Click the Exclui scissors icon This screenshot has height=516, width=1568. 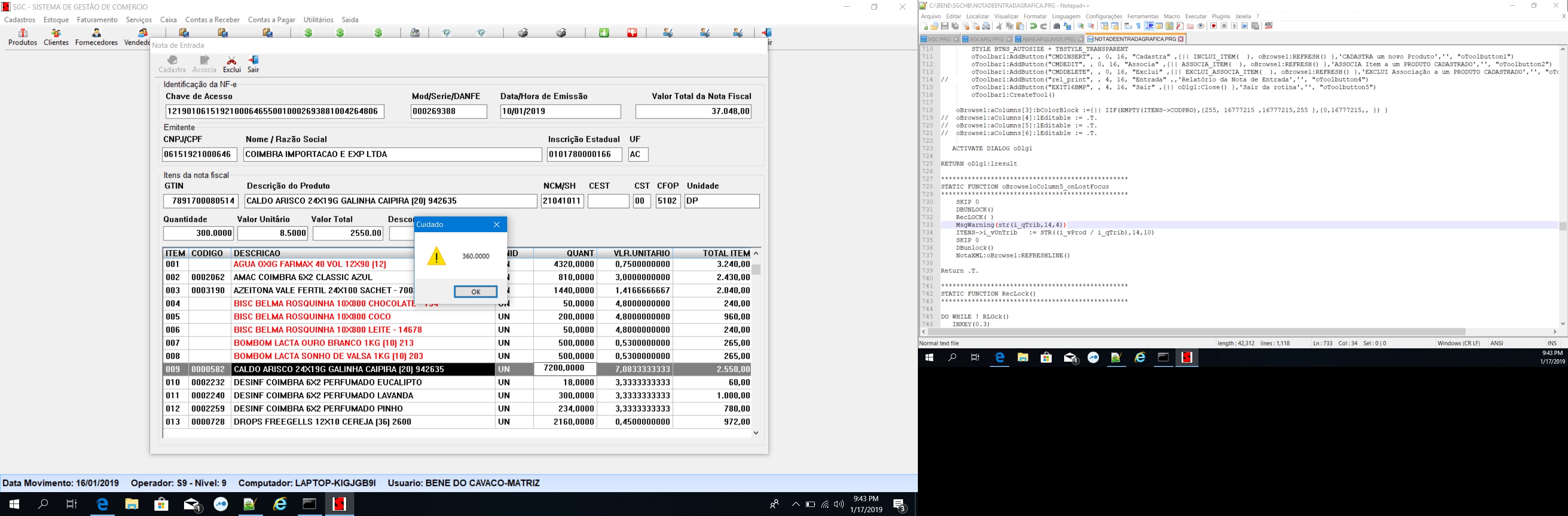pos(231,60)
